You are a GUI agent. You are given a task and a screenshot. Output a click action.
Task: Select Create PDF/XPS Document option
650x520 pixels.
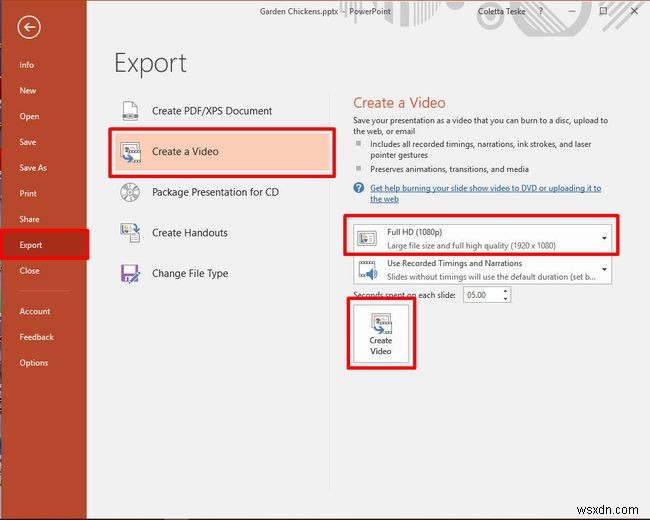tap(222, 111)
